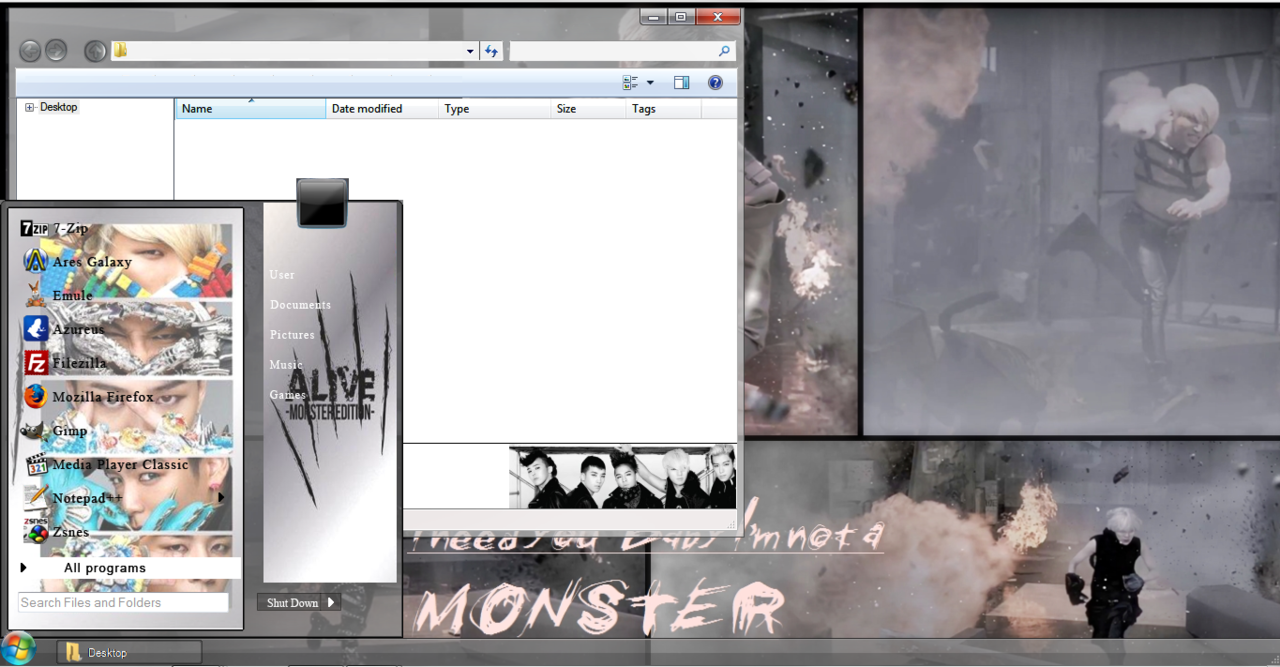
Task: Launch Ares Galaxy from start menu
Action: 77,262
